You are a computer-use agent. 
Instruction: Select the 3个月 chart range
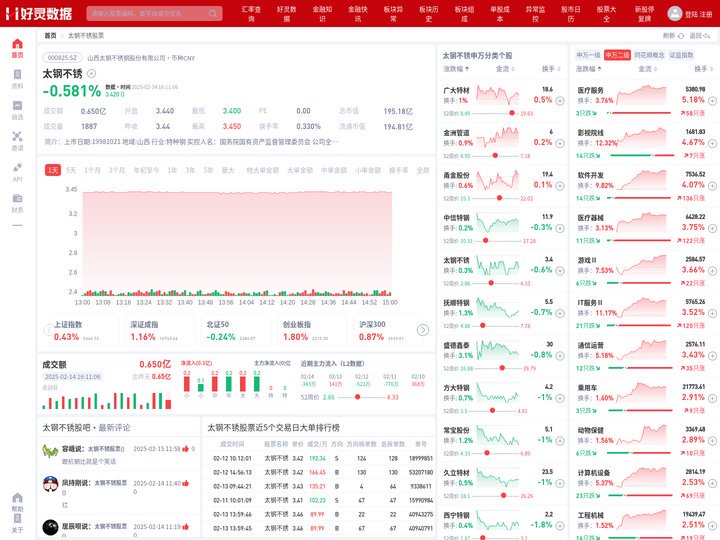point(117,170)
